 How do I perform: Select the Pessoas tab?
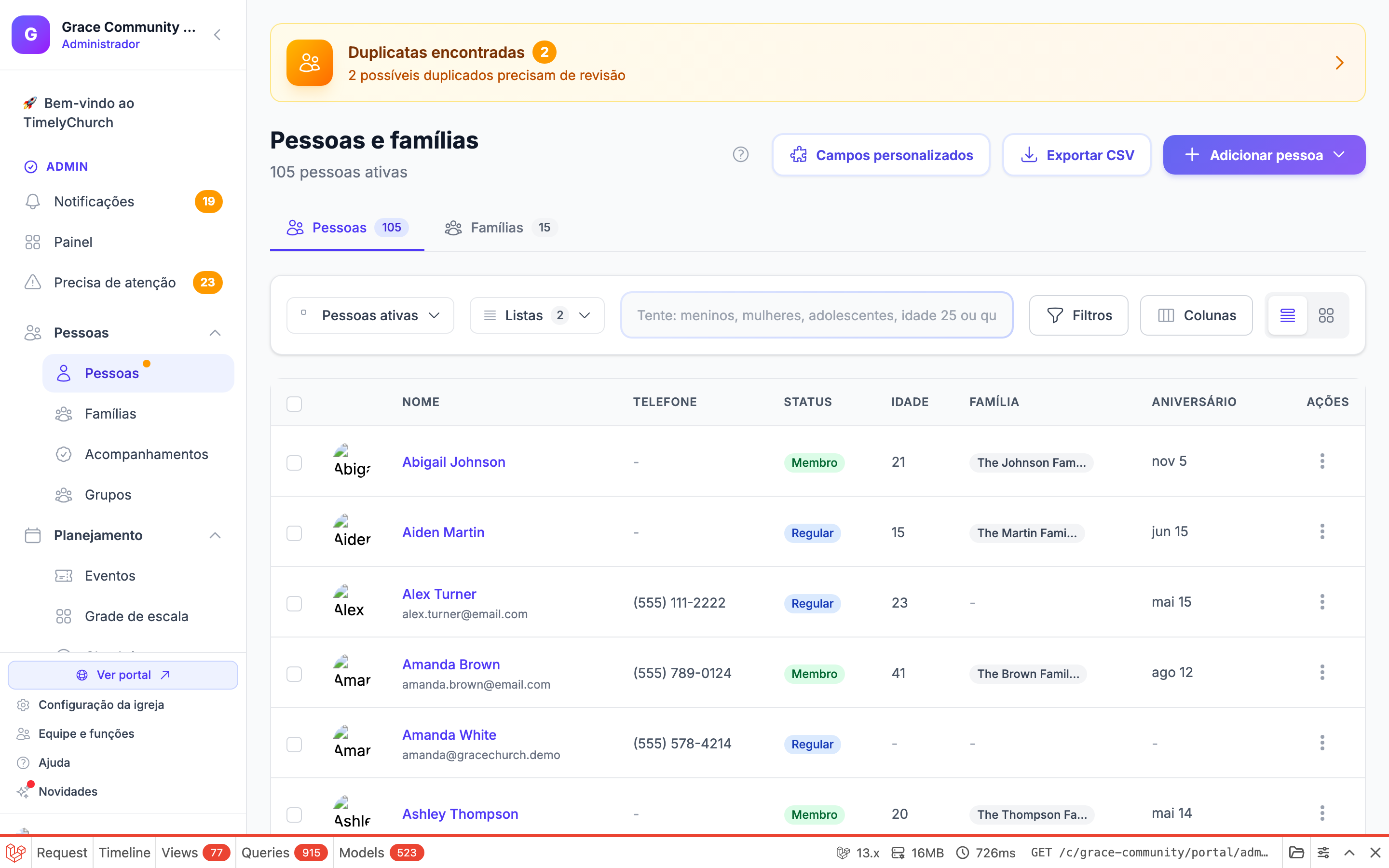[x=347, y=228]
